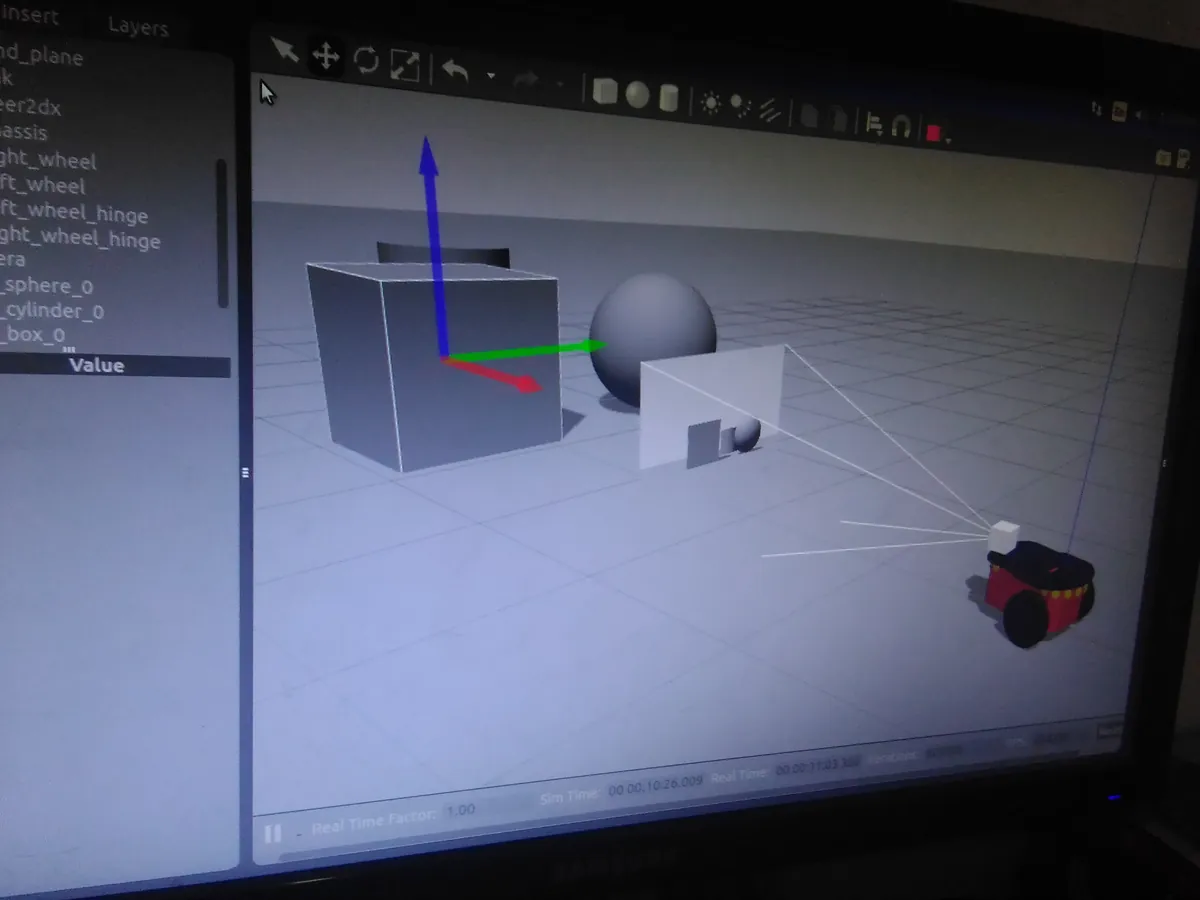Add a spot light
The width and height of the screenshot is (1200, 900).
(x=740, y=106)
